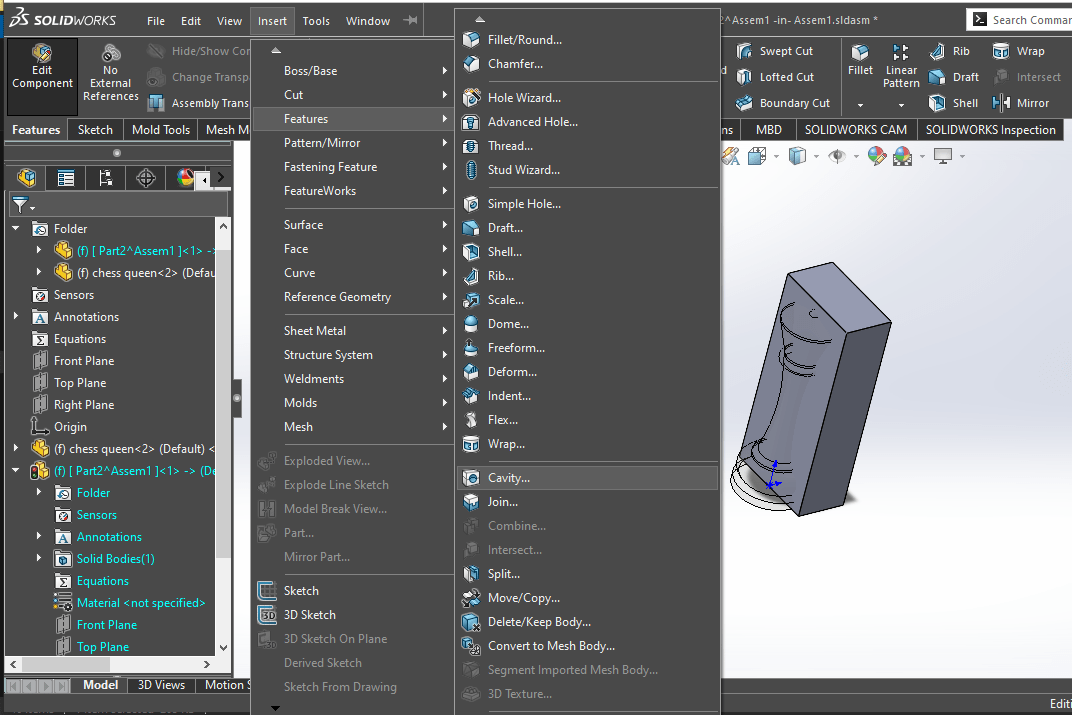Select Material <not specified> item

coord(140,603)
